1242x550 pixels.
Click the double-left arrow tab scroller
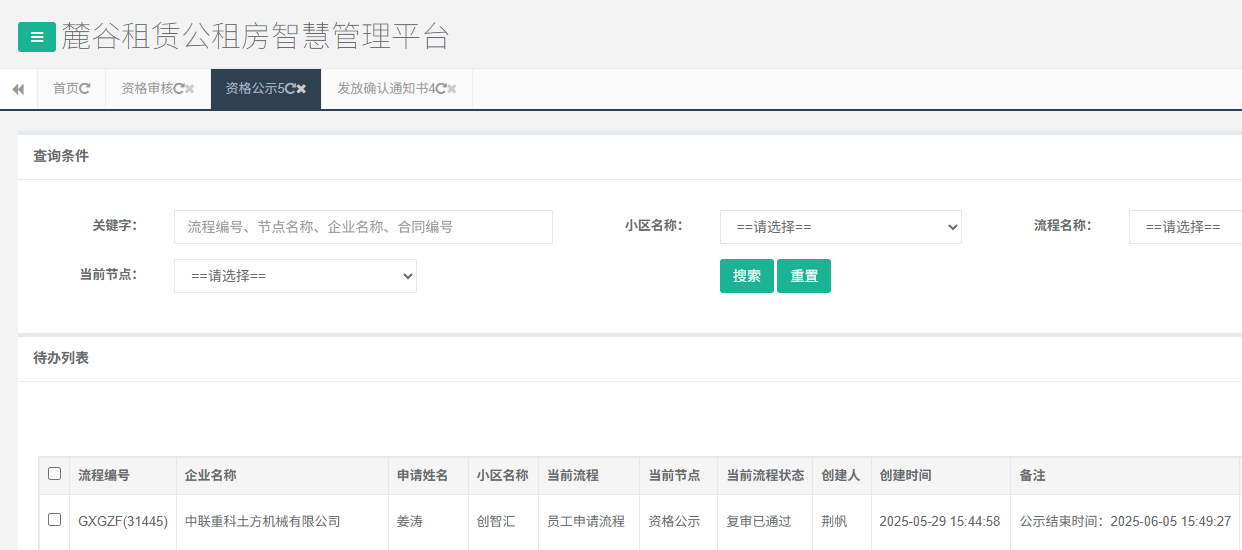click(18, 89)
